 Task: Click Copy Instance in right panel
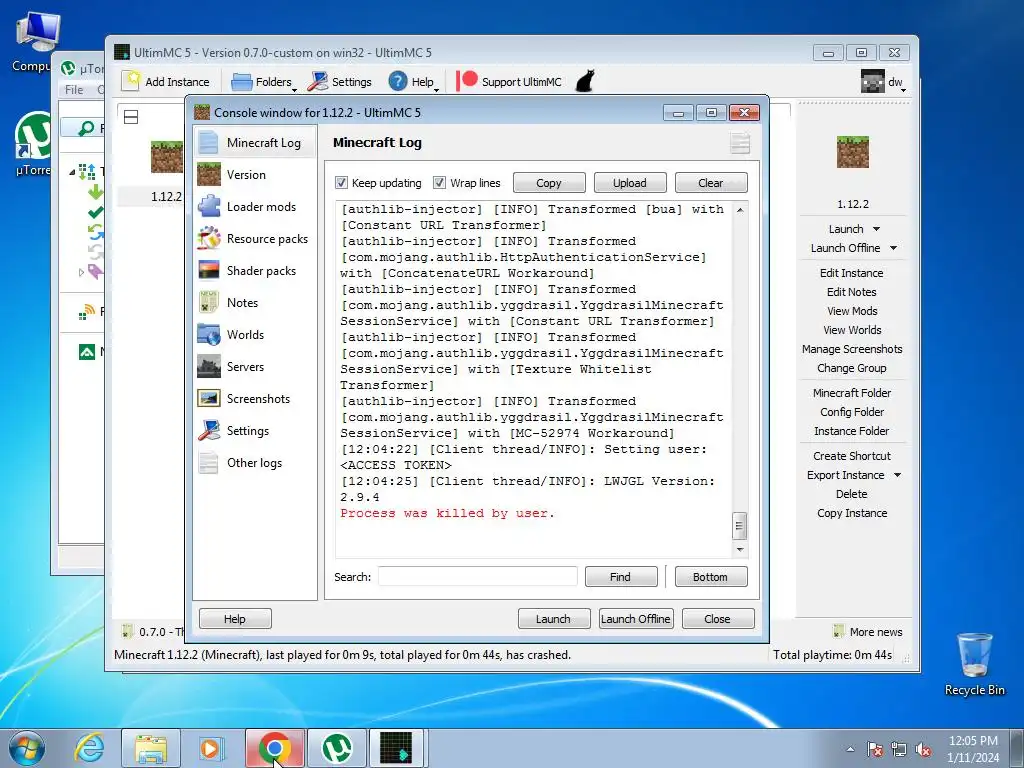pyautogui.click(x=852, y=513)
